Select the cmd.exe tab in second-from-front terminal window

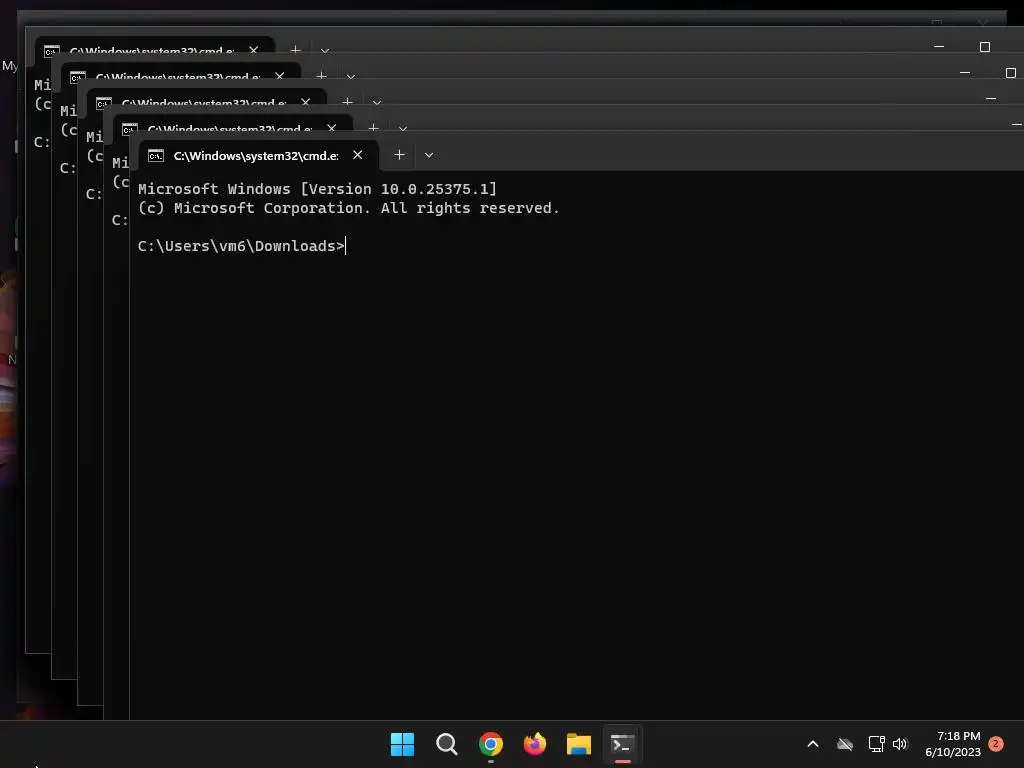[x=229, y=128]
